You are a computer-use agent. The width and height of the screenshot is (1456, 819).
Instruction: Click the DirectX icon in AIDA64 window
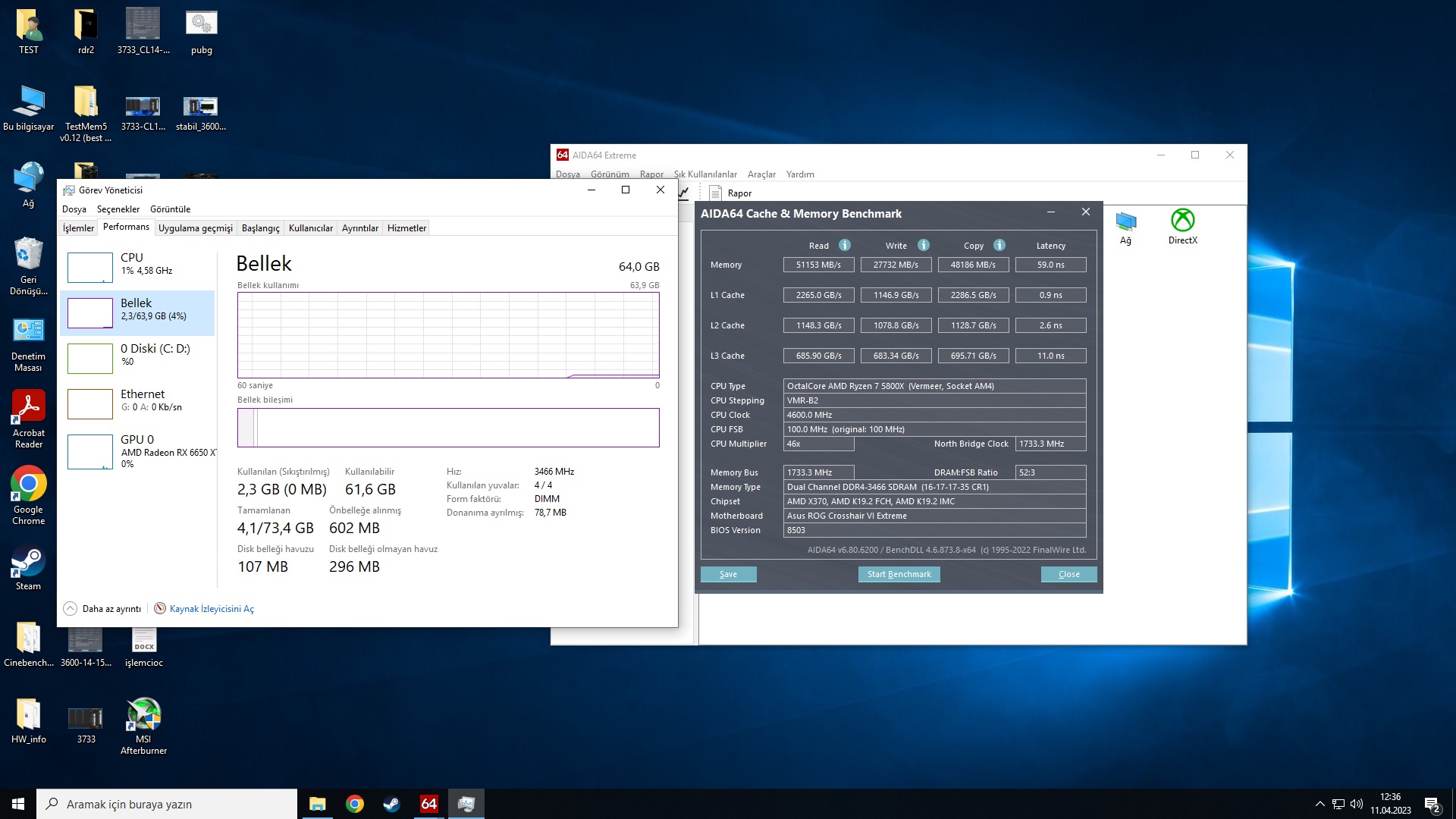coord(1182,227)
